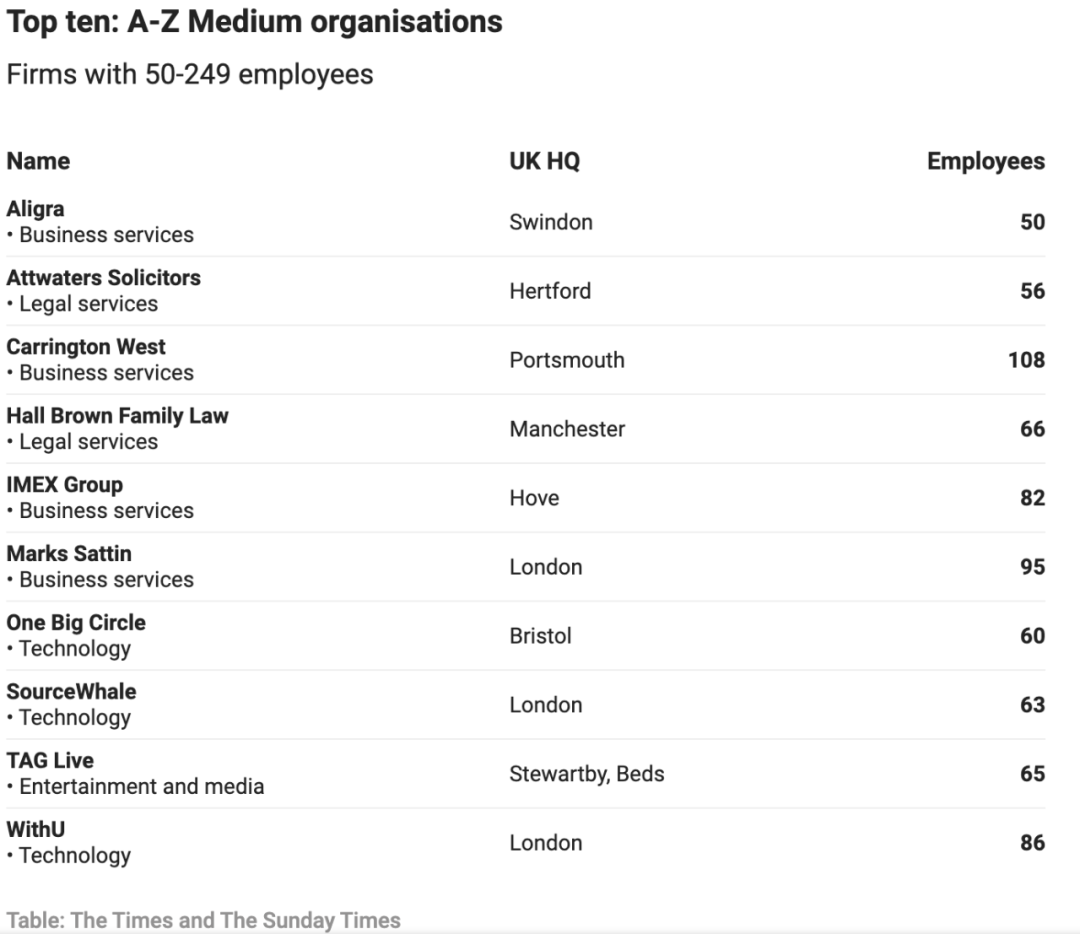
Task: Select the WithU company name
Action: point(36,829)
